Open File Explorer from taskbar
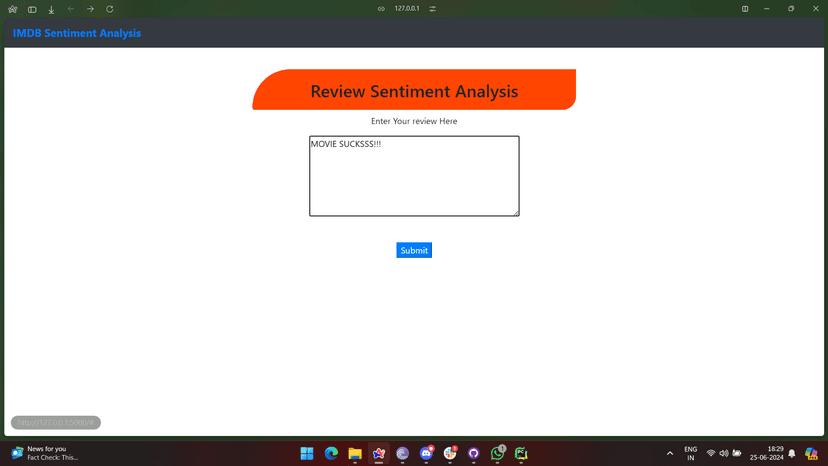The height and width of the screenshot is (466, 828). point(355,453)
